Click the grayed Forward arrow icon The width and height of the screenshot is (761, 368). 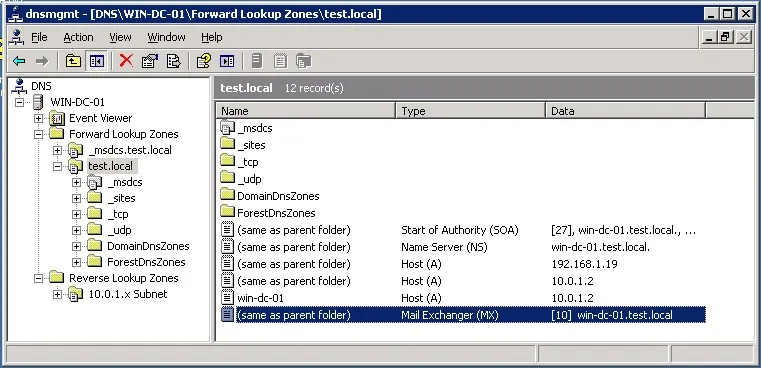(x=42, y=61)
